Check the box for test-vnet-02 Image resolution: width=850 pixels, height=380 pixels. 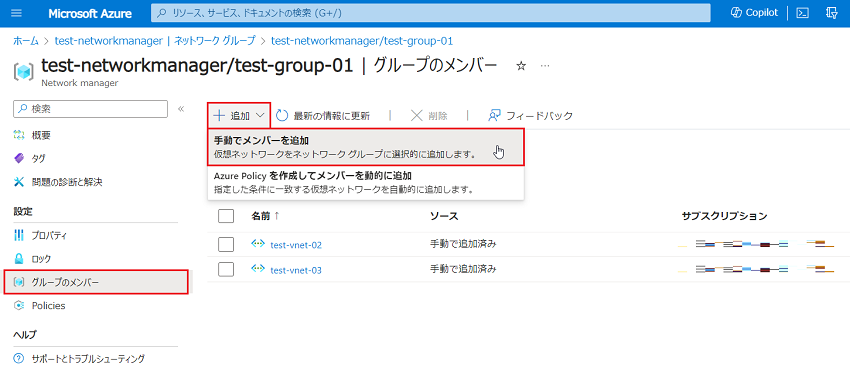pyautogui.click(x=226, y=244)
